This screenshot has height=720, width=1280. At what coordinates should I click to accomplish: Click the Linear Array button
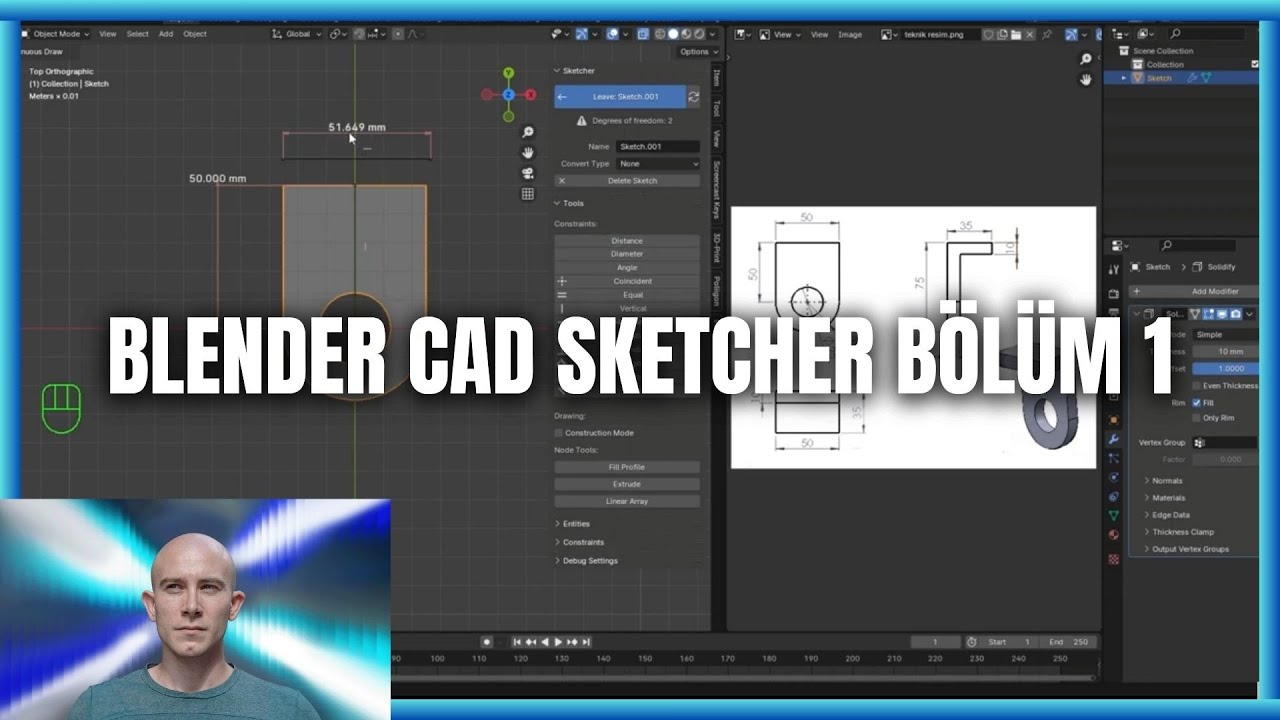[x=627, y=501]
